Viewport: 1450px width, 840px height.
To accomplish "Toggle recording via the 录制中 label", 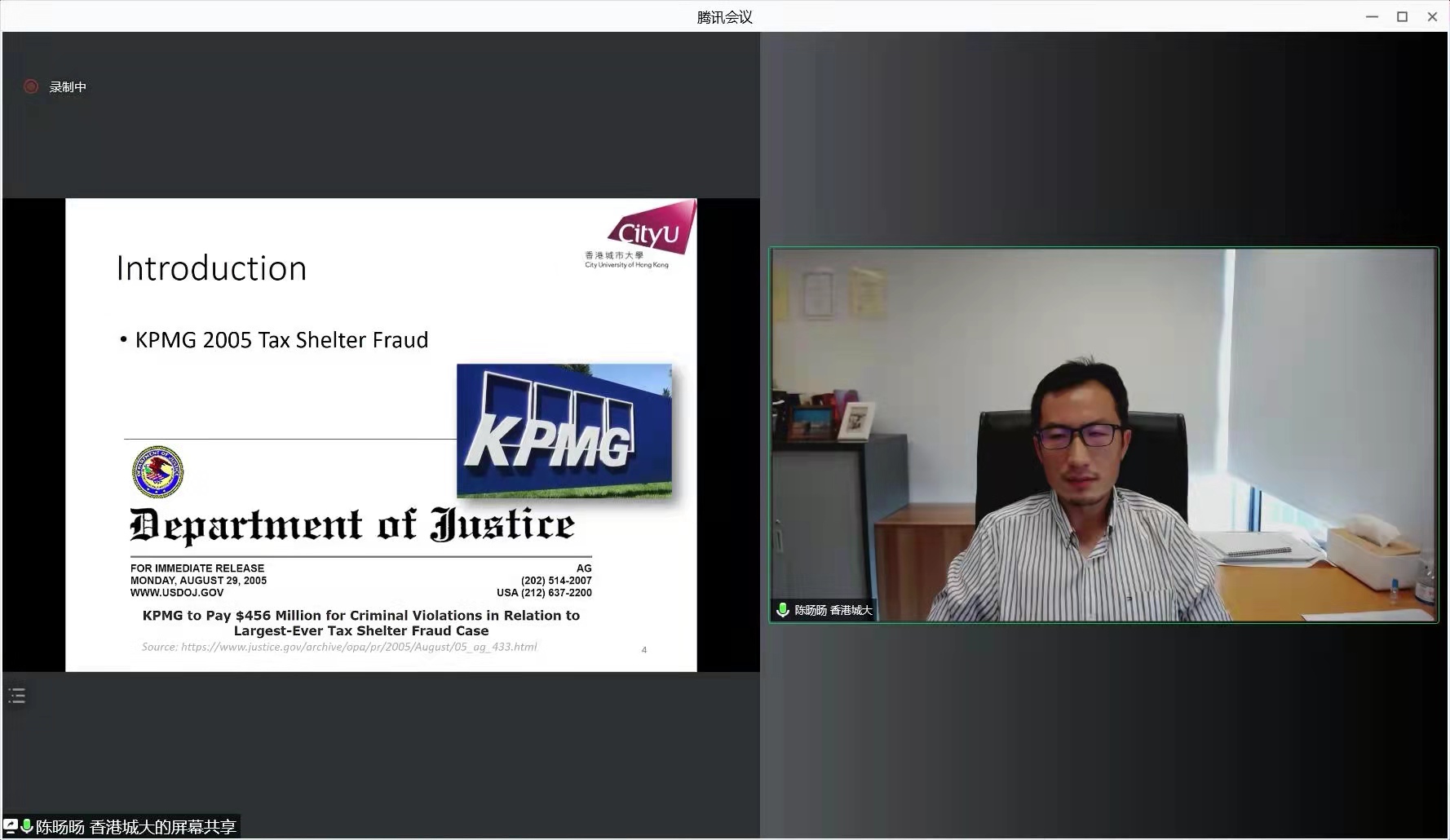I will tap(68, 86).
